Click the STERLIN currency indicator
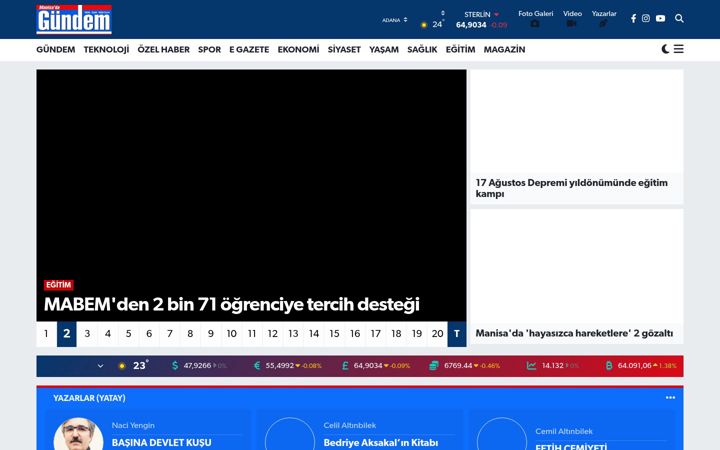720x450 pixels. pos(481,20)
